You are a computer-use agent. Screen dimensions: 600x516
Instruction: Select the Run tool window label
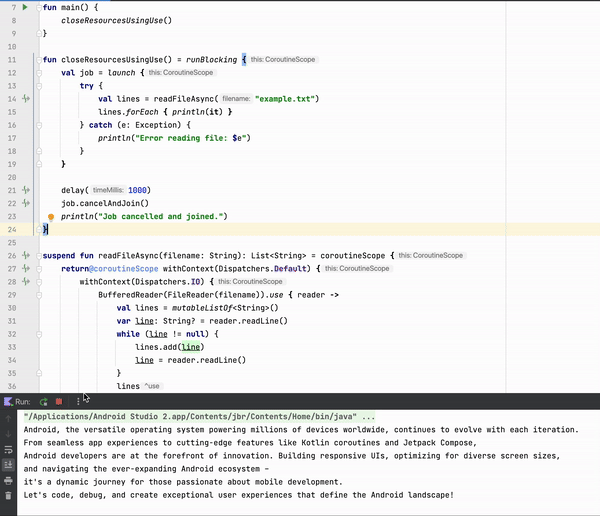point(22,401)
